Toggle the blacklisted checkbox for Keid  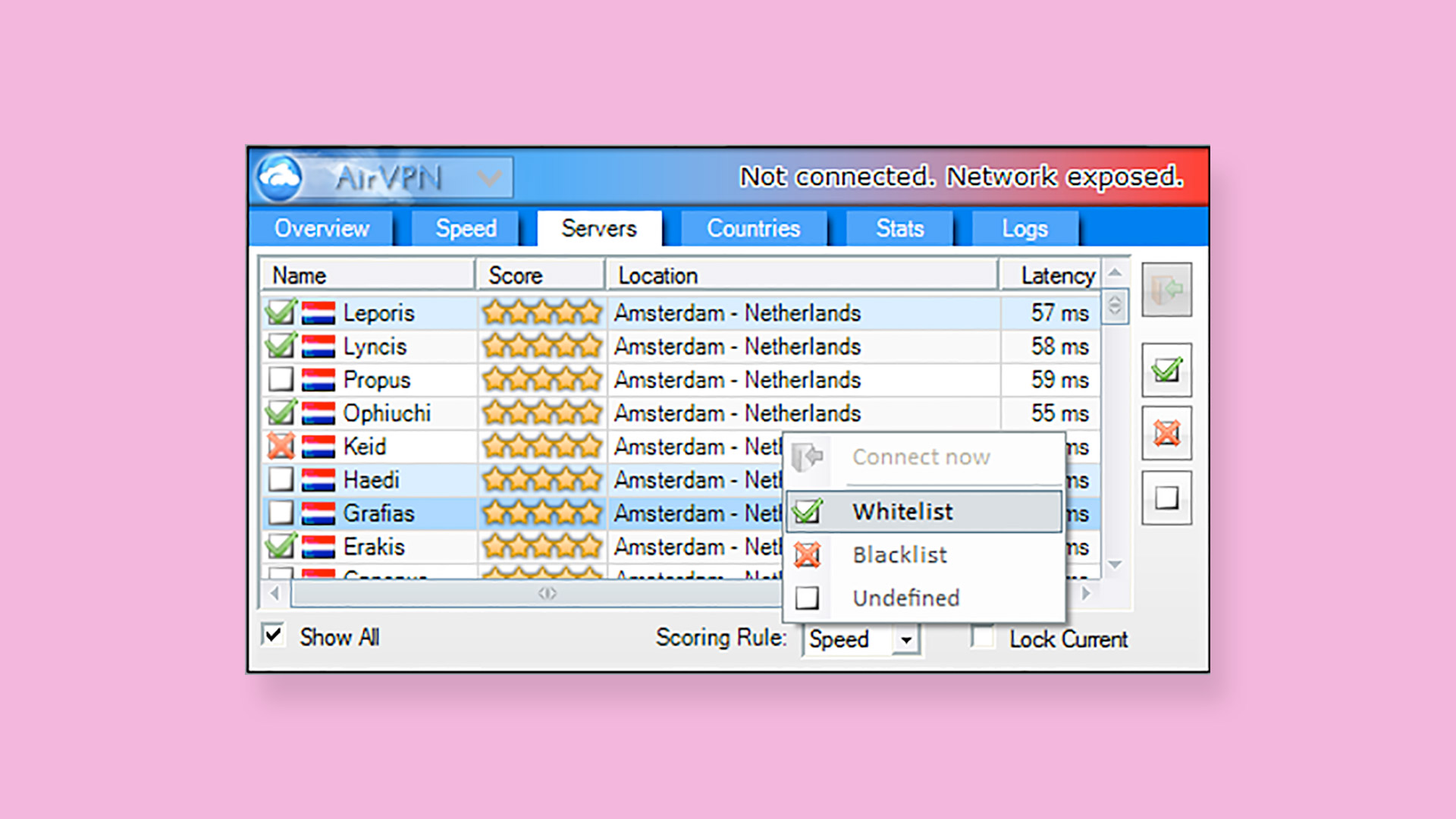pos(281,445)
